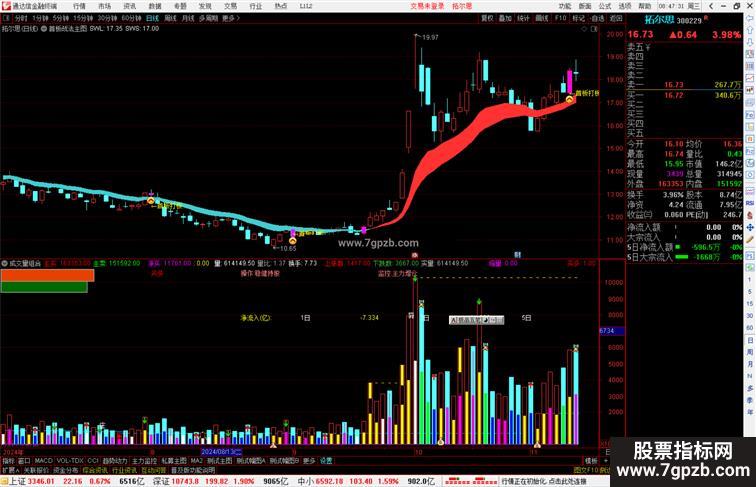Expand the 更多 periods dropdown
756x487 pixels.
tap(231, 18)
